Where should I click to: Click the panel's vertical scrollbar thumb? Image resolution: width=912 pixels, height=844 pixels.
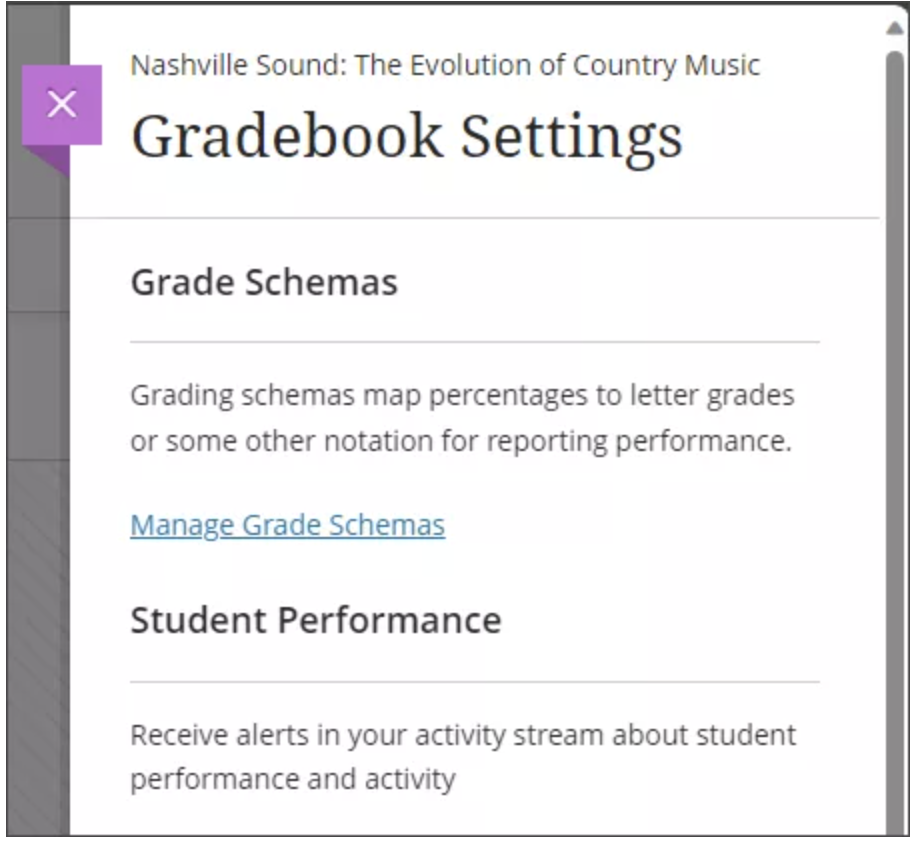(x=894, y=400)
